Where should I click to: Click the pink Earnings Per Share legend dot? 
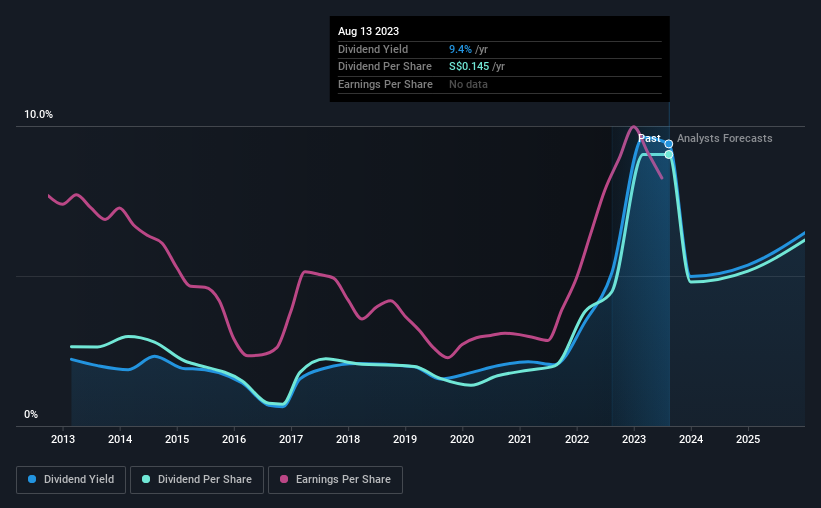(284, 479)
